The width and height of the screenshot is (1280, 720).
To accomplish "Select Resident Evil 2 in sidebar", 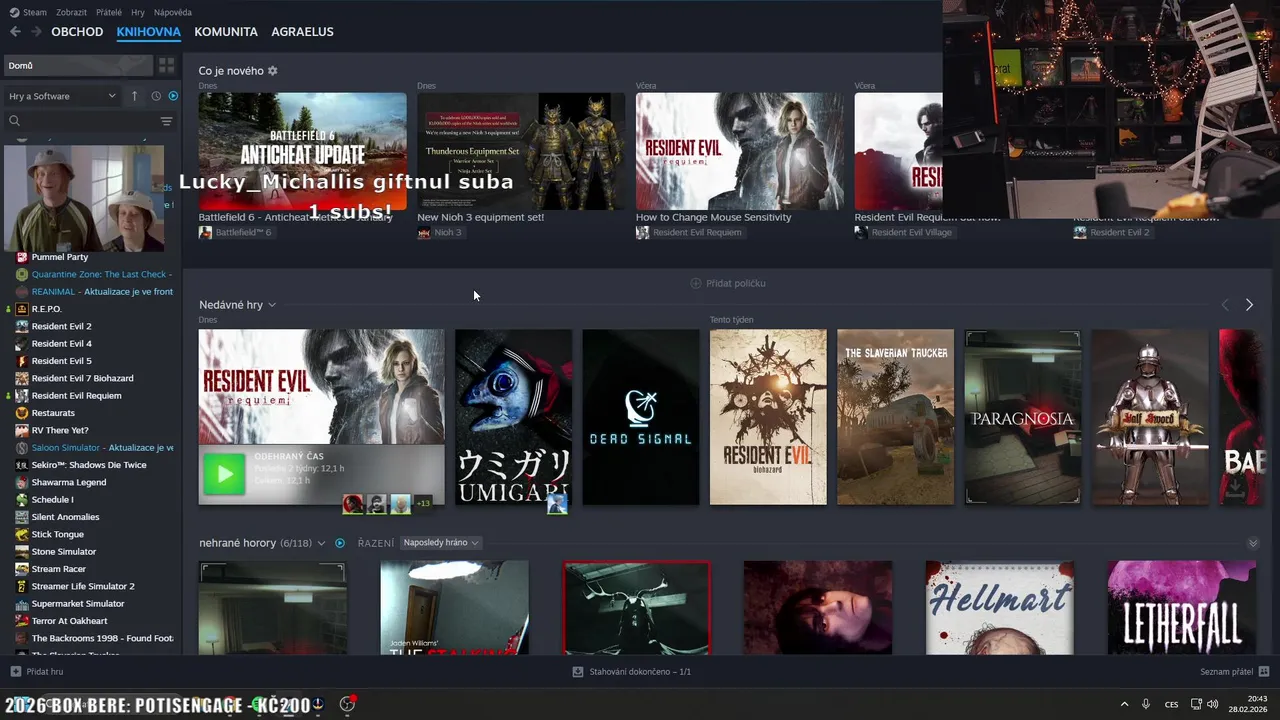I will (61, 326).
